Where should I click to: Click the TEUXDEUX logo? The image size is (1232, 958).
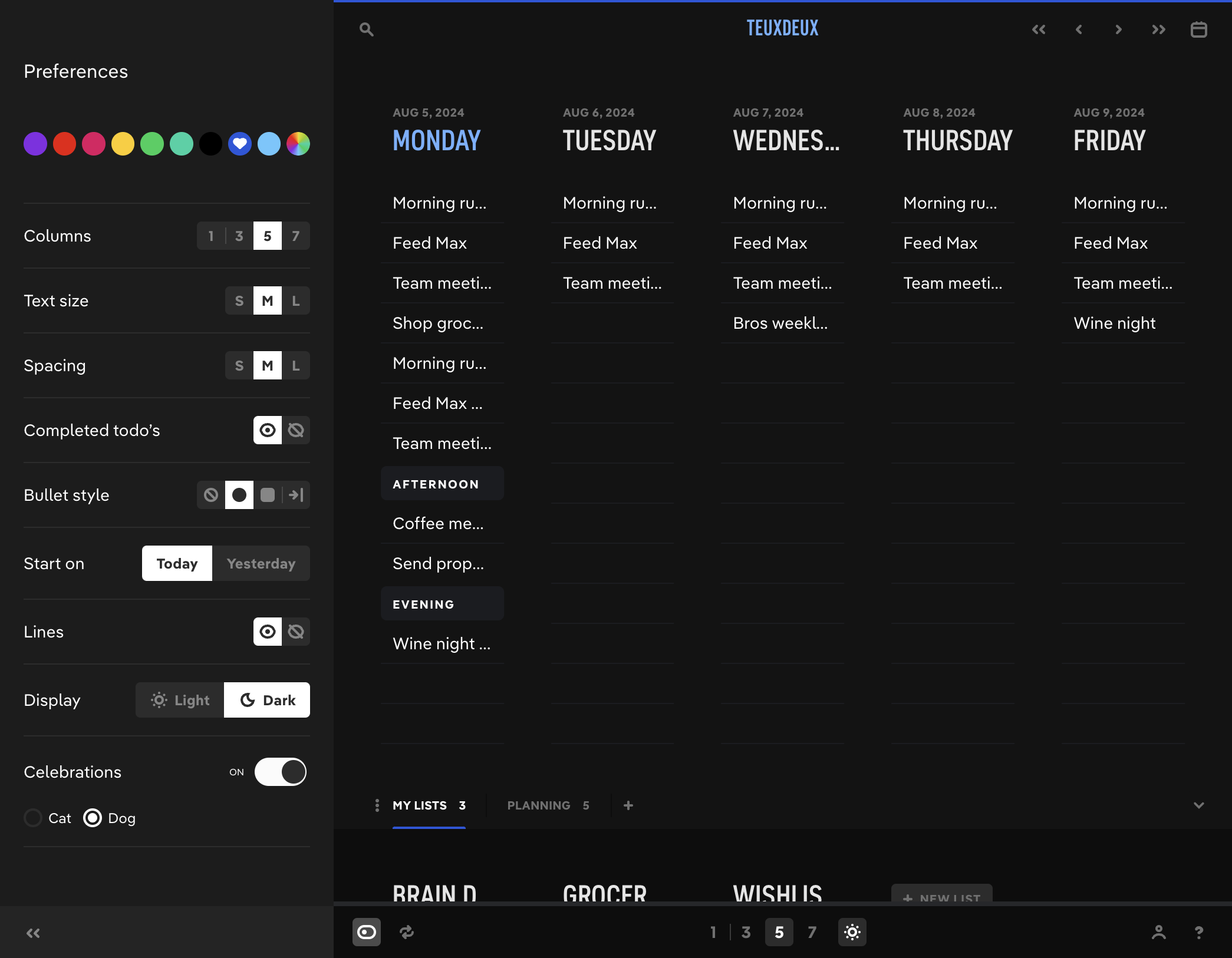pos(782,28)
